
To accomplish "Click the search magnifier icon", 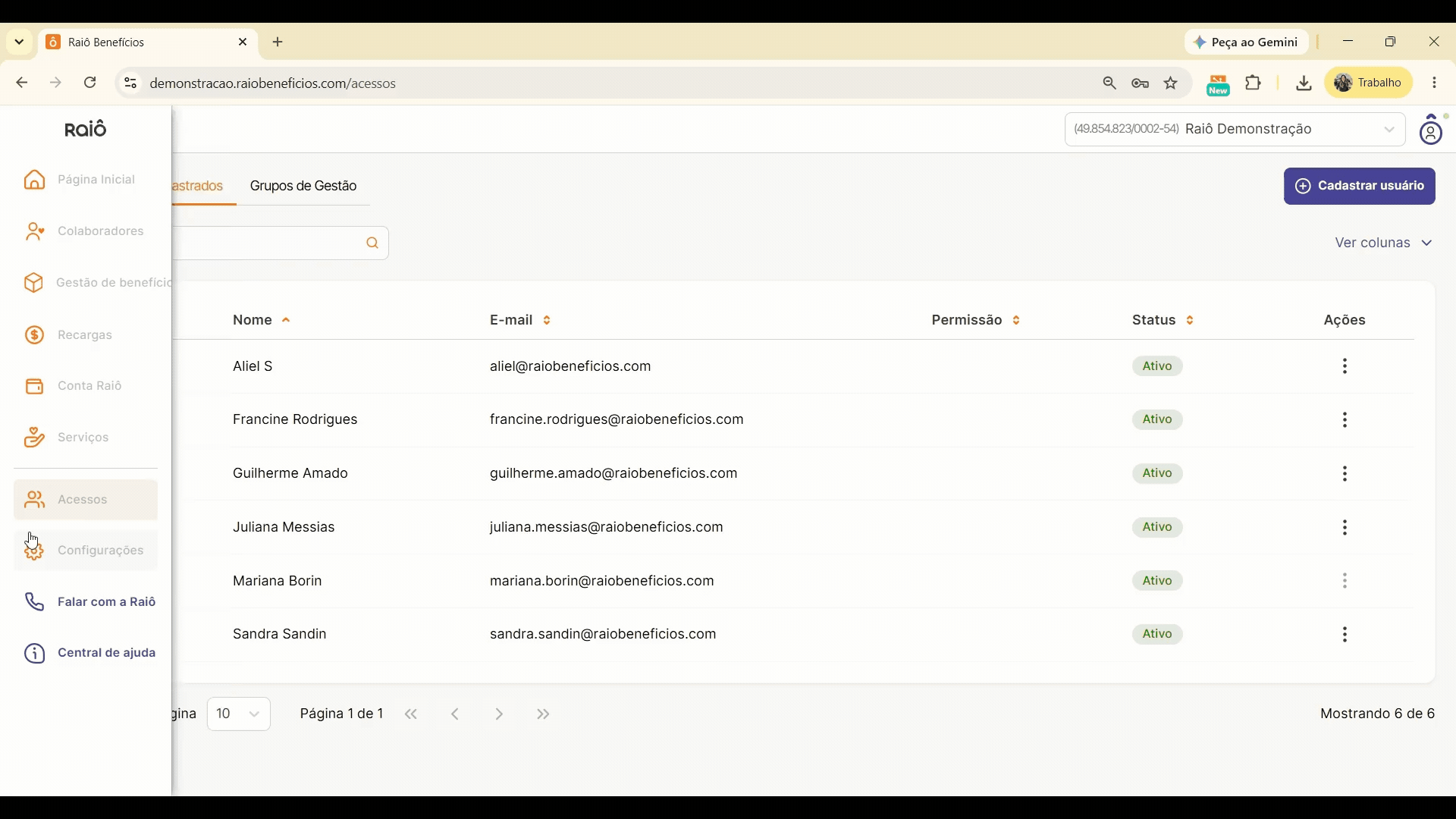I will (372, 244).
